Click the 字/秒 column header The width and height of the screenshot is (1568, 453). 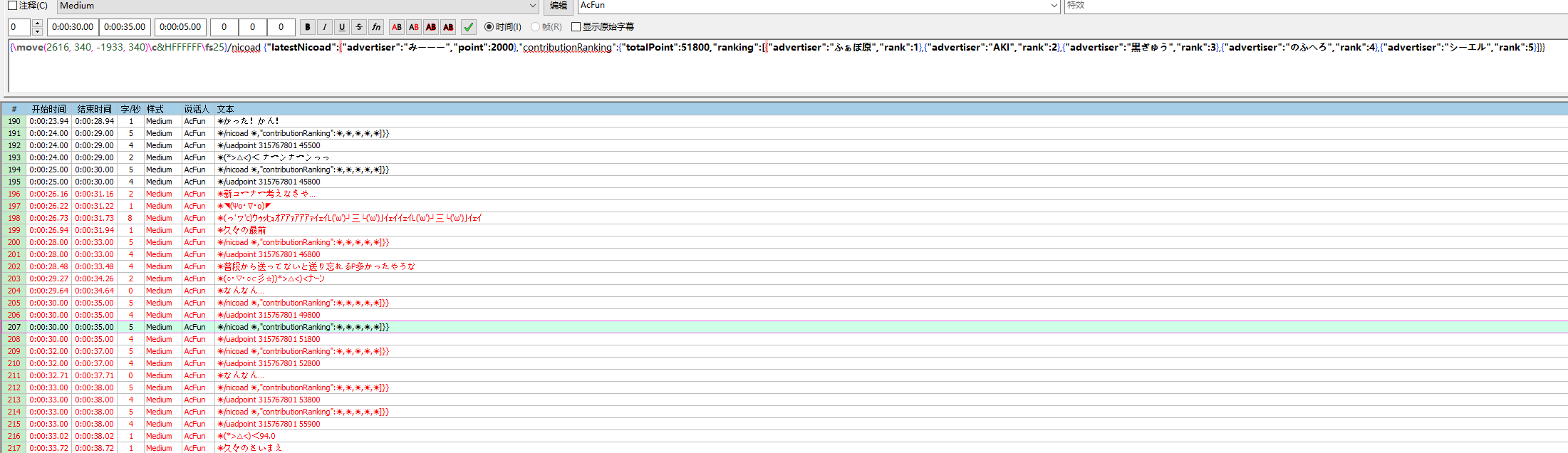point(130,109)
